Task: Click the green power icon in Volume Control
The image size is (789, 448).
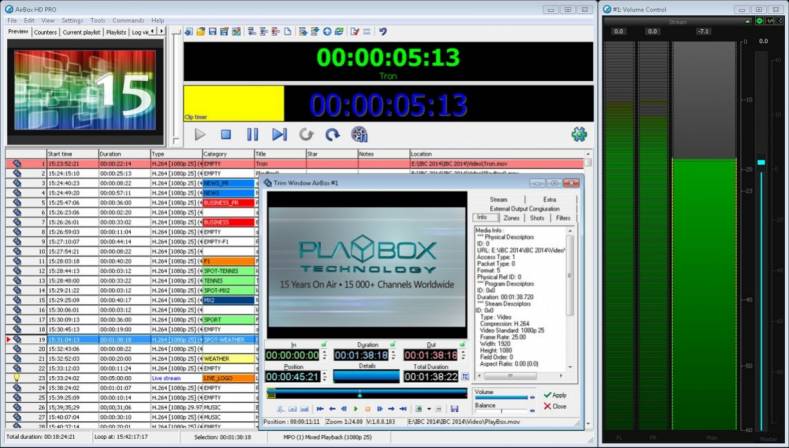Action: [761, 20]
